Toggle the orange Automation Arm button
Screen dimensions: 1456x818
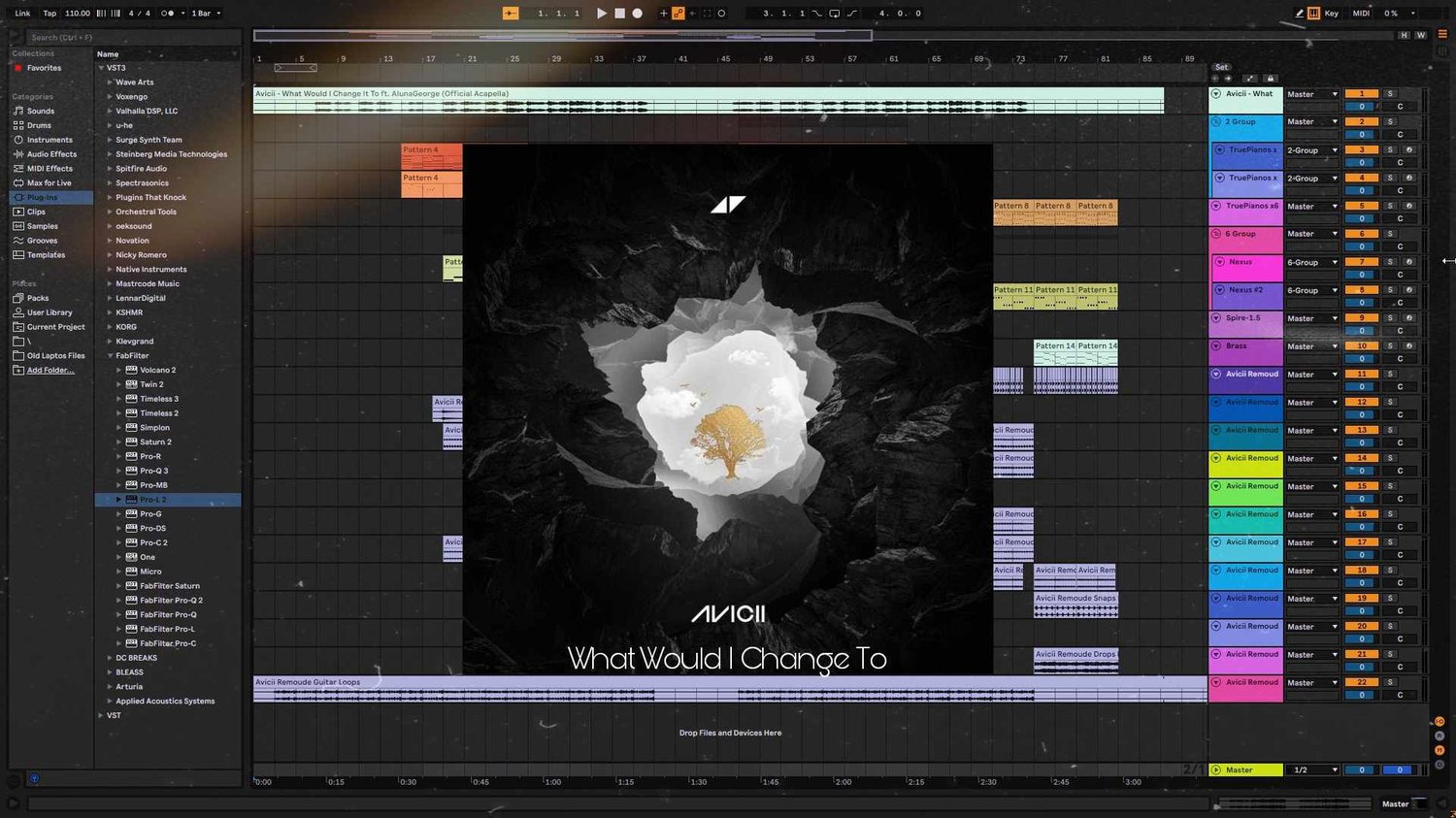[x=678, y=14]
